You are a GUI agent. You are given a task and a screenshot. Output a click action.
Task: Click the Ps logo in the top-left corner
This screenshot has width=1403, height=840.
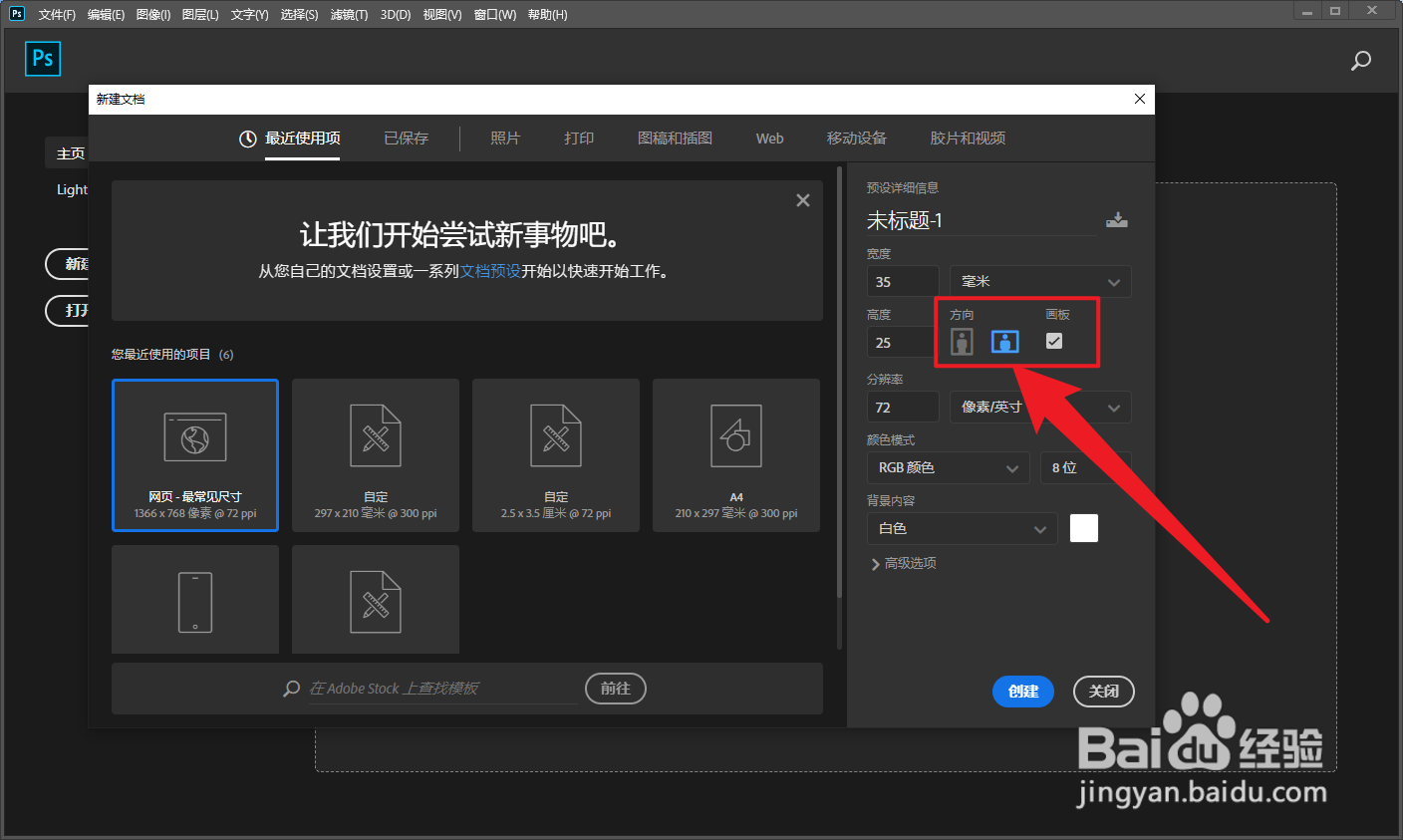[42, 59]
